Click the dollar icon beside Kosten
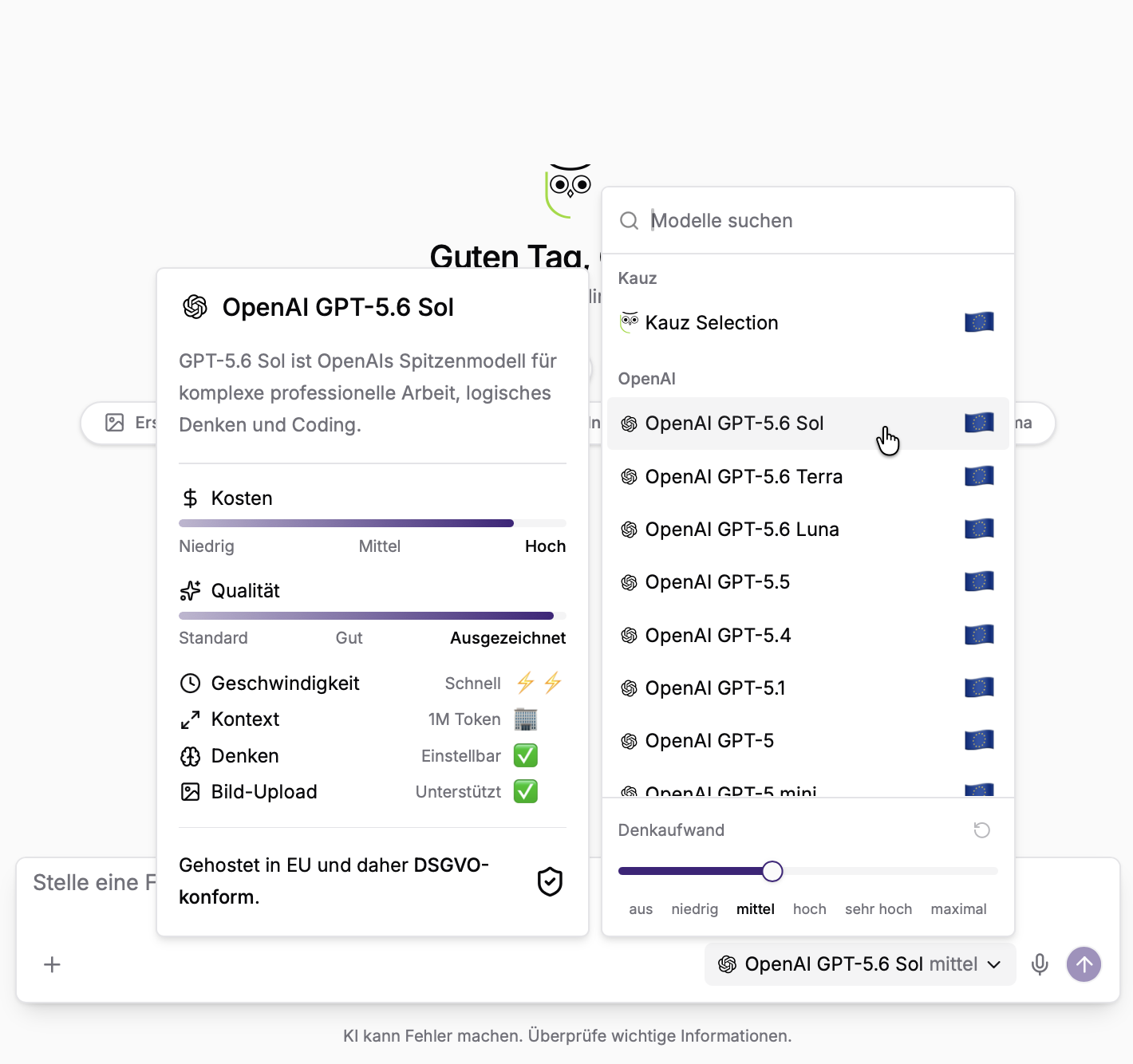Screen dimensions: 1133x1064 point(190,499)
